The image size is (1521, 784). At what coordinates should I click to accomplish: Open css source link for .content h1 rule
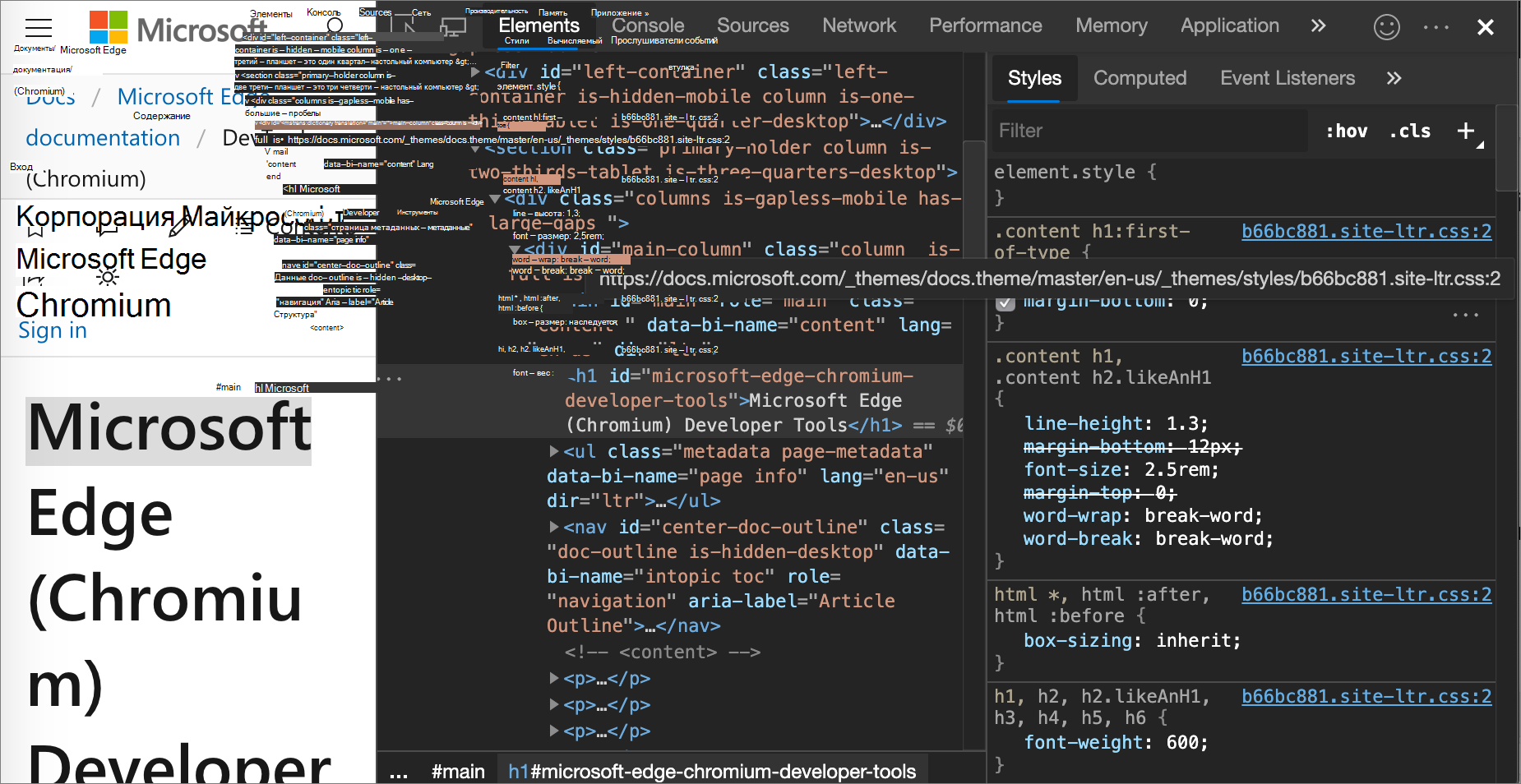1366,357
